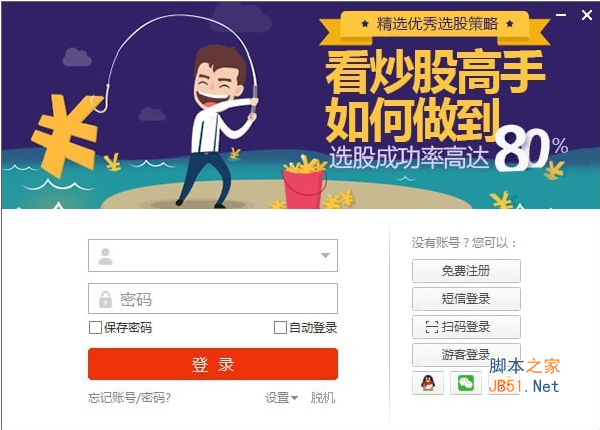This screenshot has height=430, width=600.
Task: Click the red 登录 button
Action: click(213, 364)
